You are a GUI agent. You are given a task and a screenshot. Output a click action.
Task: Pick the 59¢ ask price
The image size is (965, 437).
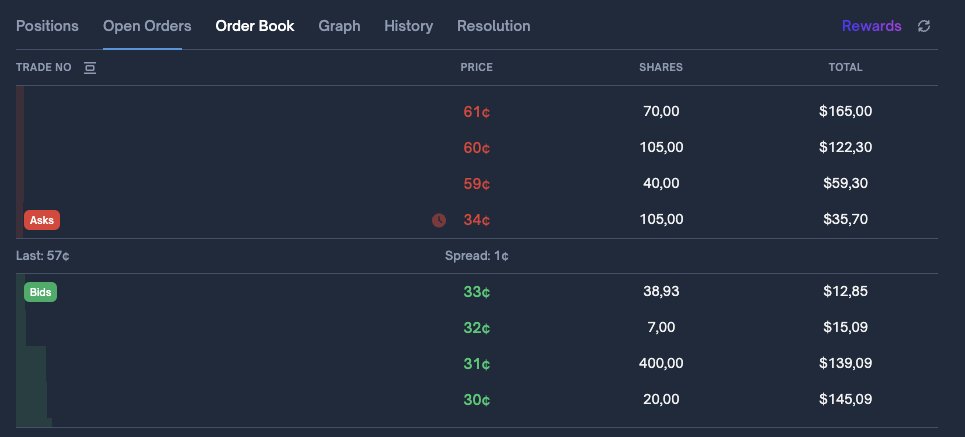tap(476, 184)
